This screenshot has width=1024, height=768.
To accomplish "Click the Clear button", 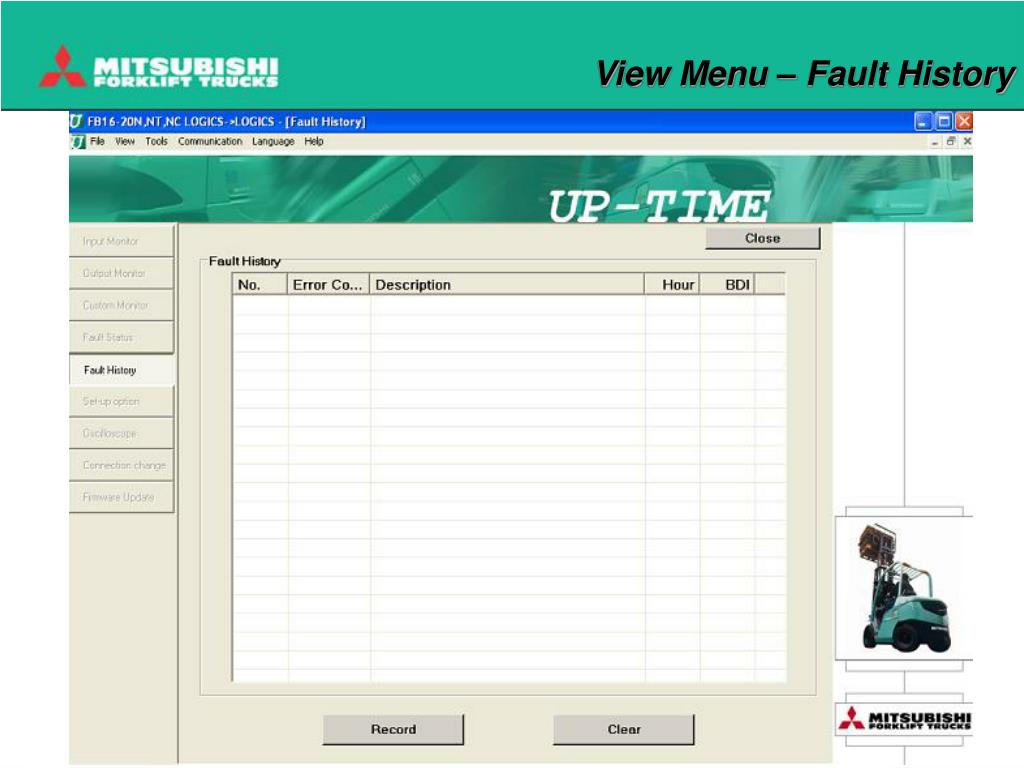I will click(x=624, y=729).
